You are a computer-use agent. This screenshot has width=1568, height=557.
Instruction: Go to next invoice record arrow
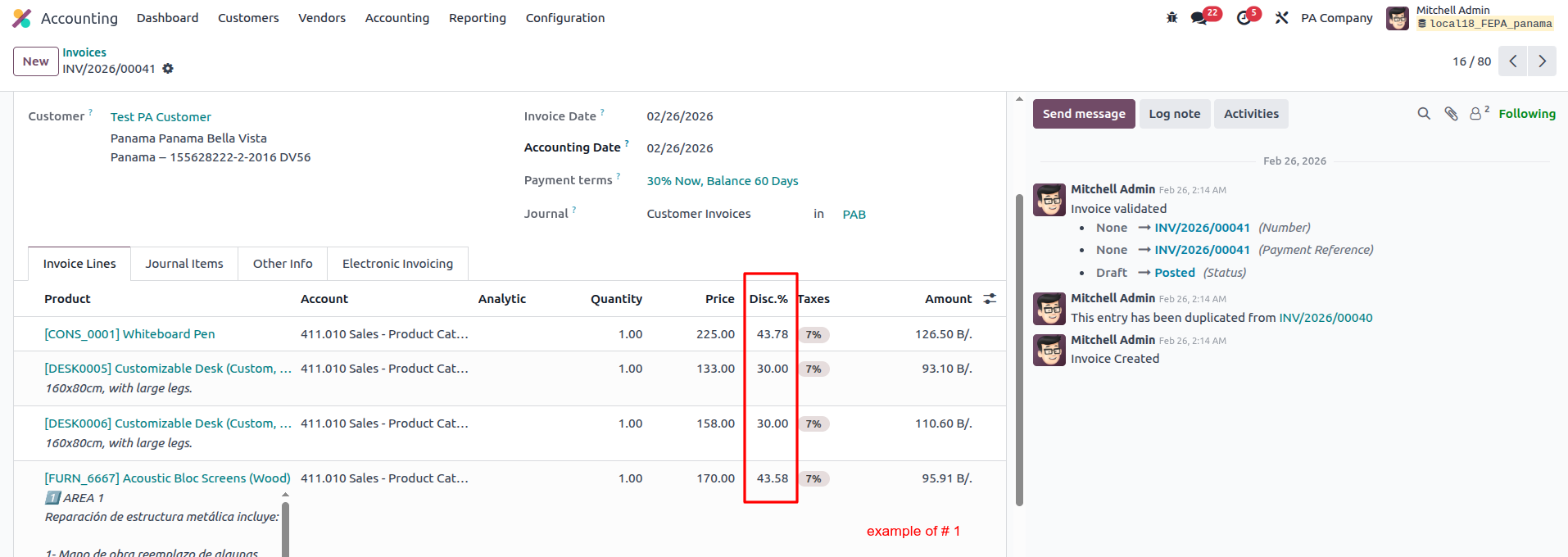(x=1542, y=61)
